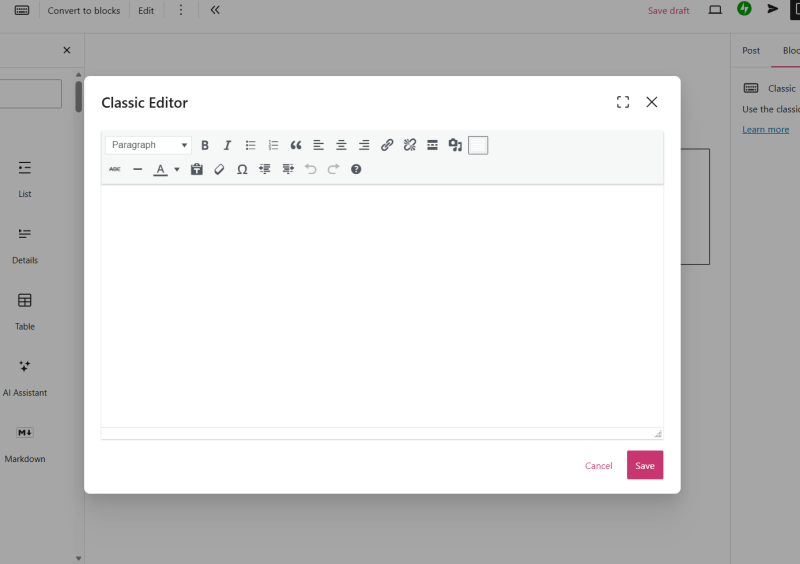800x564 pixels.
Task: Select the Table block
Action: (24, 312)
